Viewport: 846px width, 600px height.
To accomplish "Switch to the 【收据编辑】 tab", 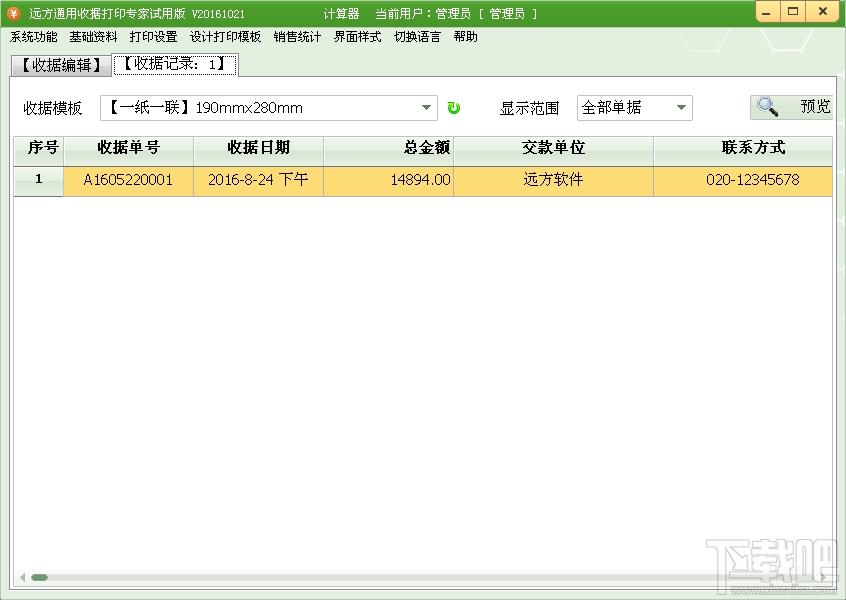I will point(61,66).
